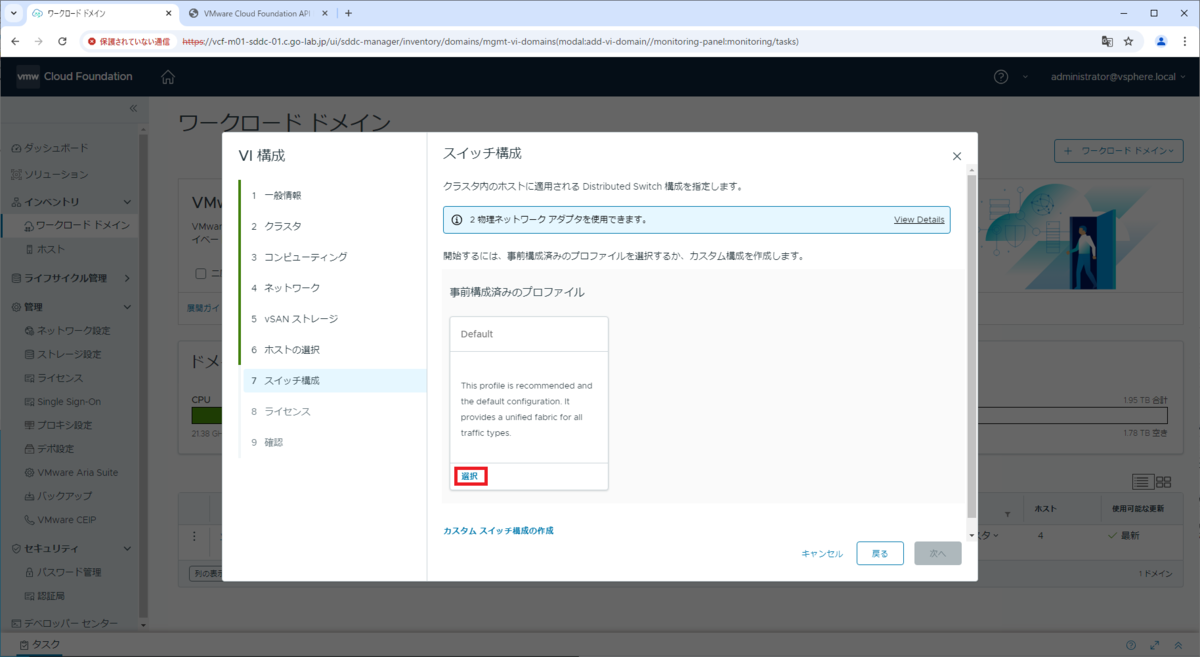Screen dimensions: 1200x657
Task: Click the 戻る button
Action: (880, 553)
